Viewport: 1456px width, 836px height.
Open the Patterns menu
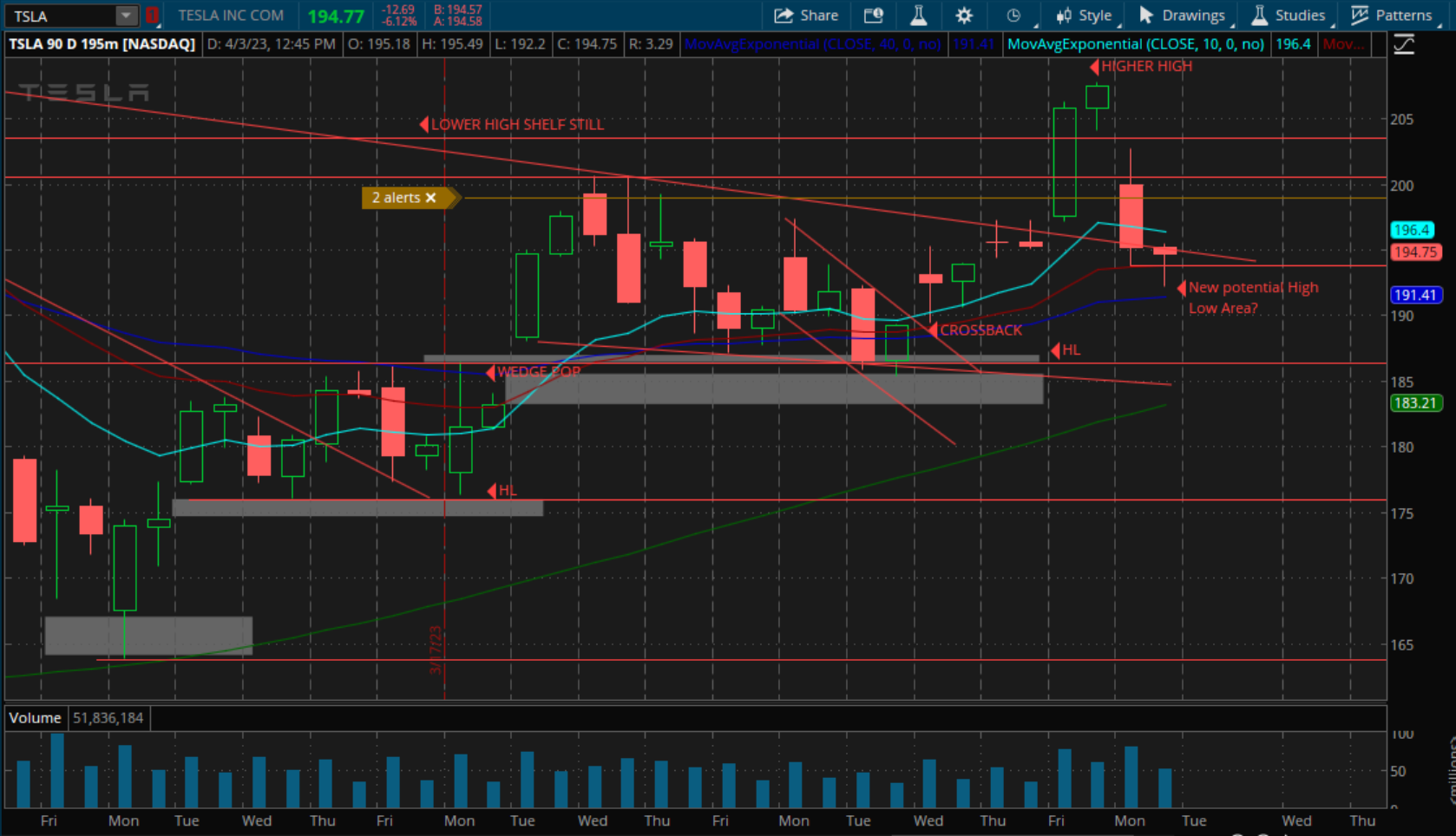pos(1392,16)
